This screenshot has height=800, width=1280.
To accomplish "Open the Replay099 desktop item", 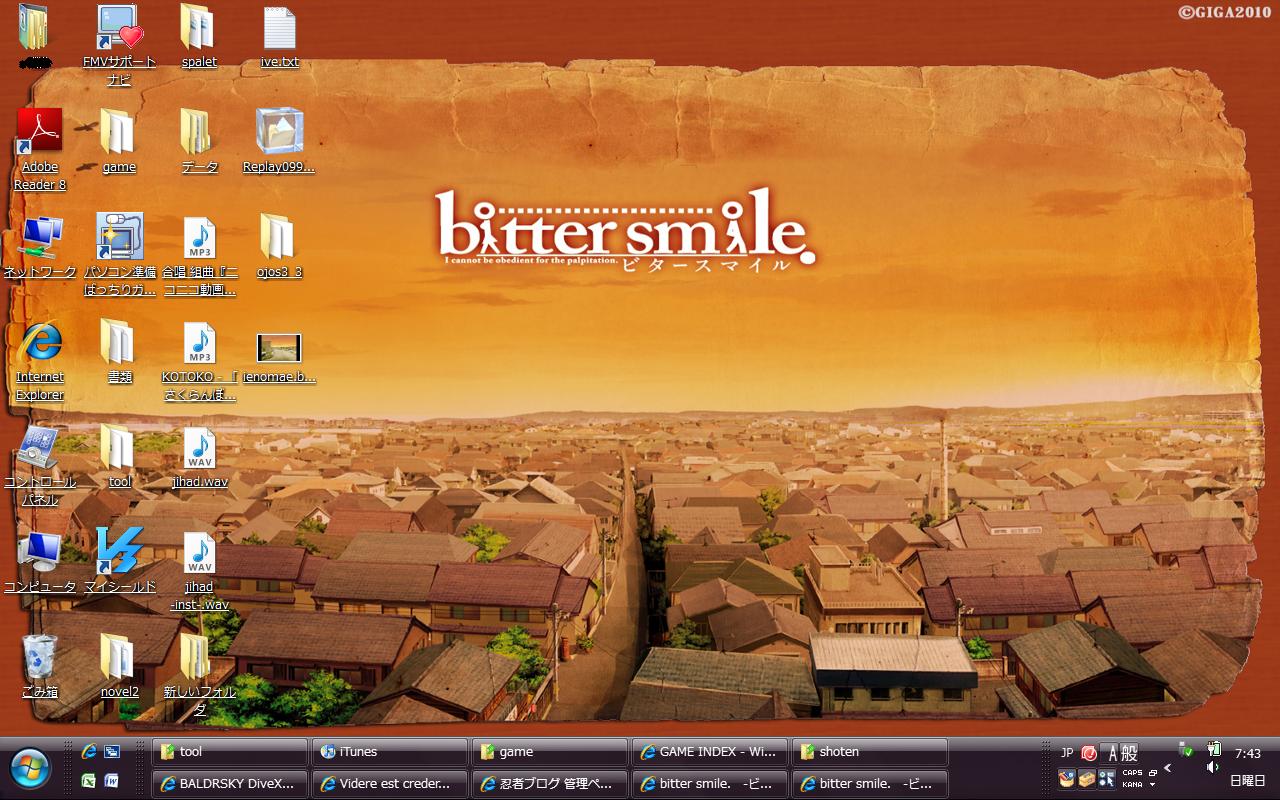I will [279, 141].
